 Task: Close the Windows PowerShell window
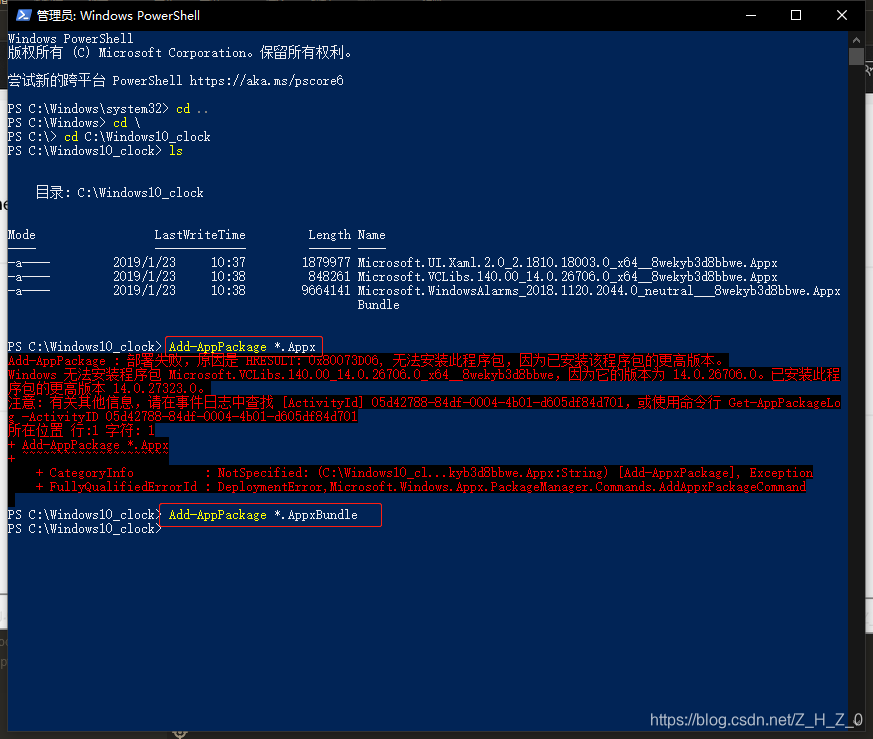point(841,15)
